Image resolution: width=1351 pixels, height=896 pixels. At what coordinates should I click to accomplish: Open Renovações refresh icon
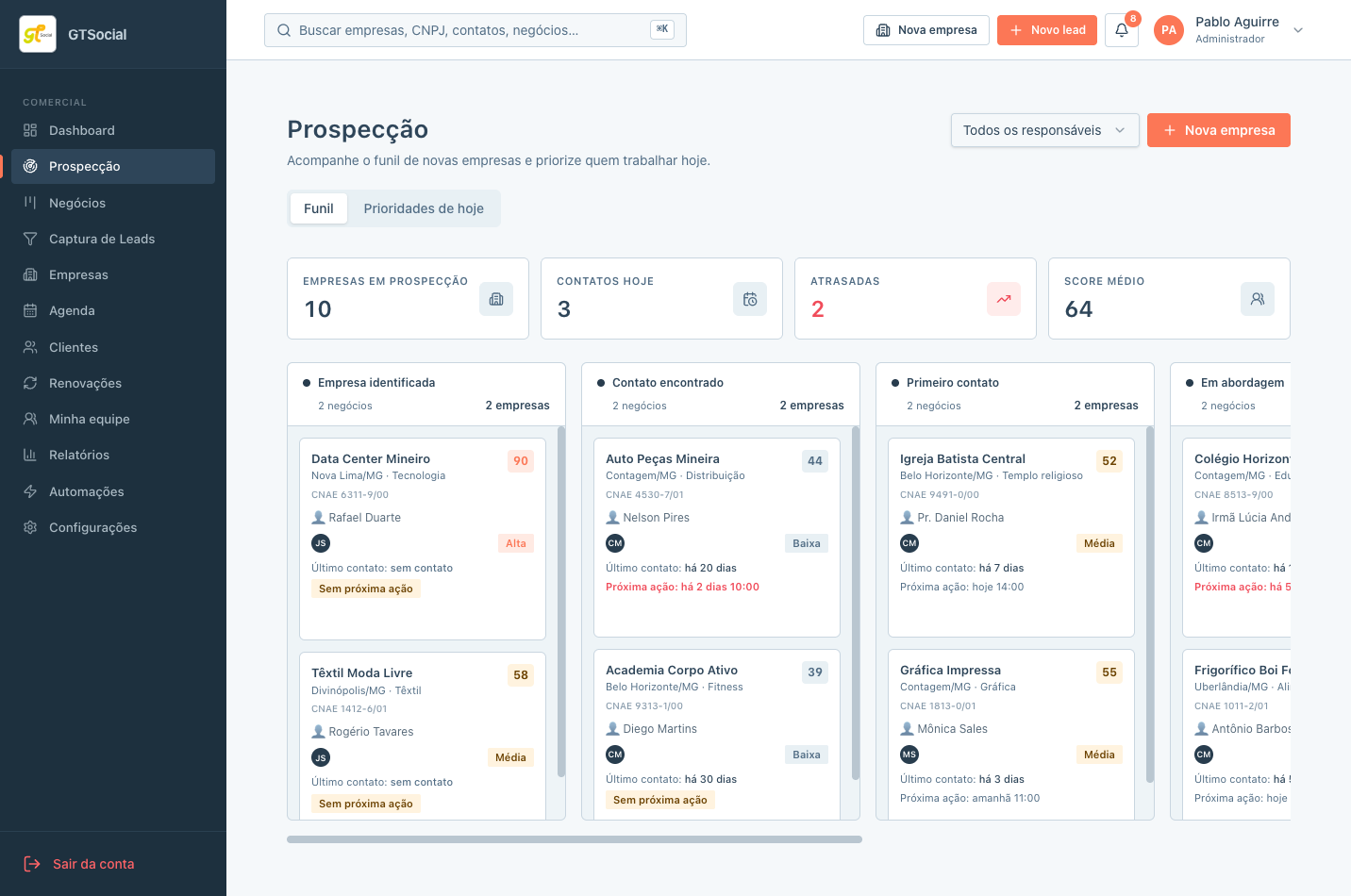click(x=30, y=383)
